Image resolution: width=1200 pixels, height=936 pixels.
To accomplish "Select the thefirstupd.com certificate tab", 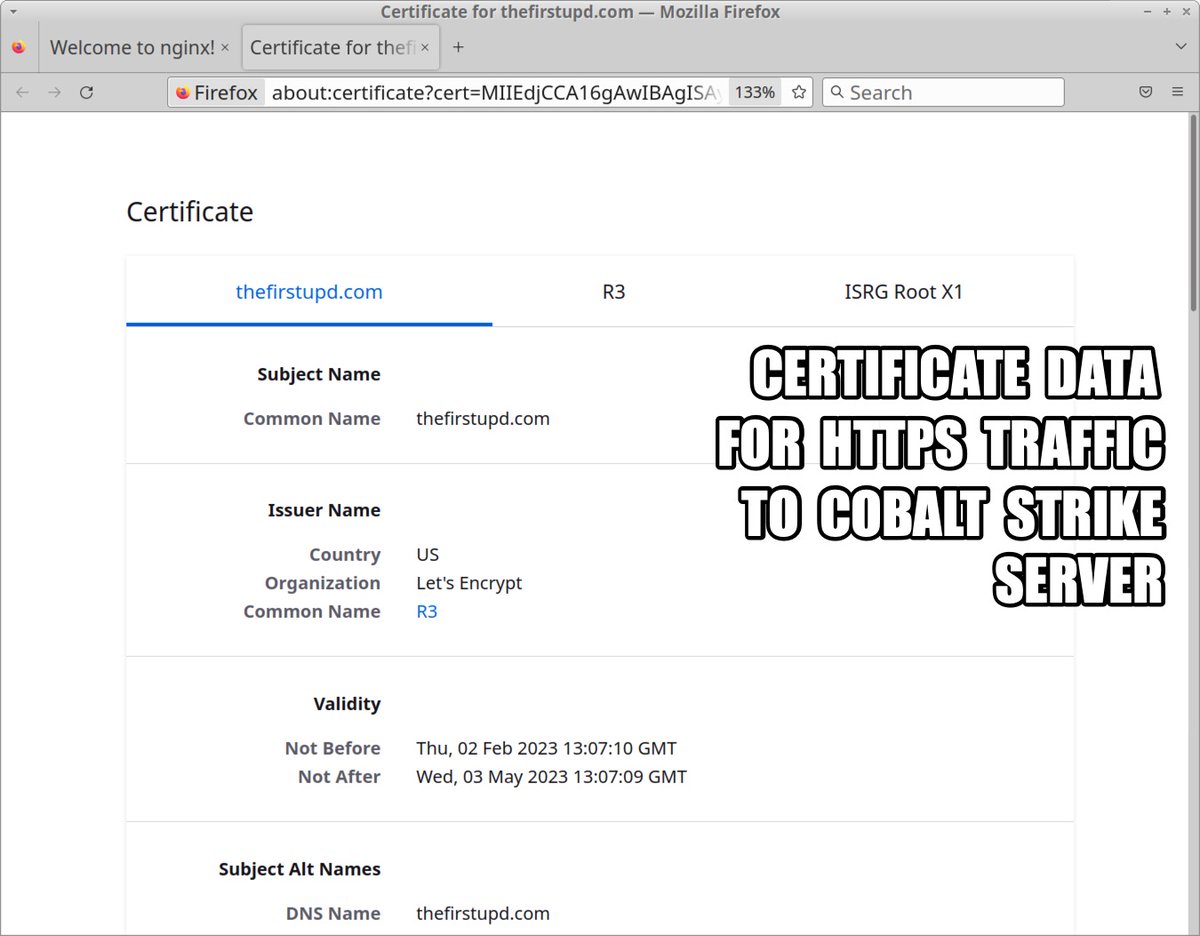I will tap(309, 292).
